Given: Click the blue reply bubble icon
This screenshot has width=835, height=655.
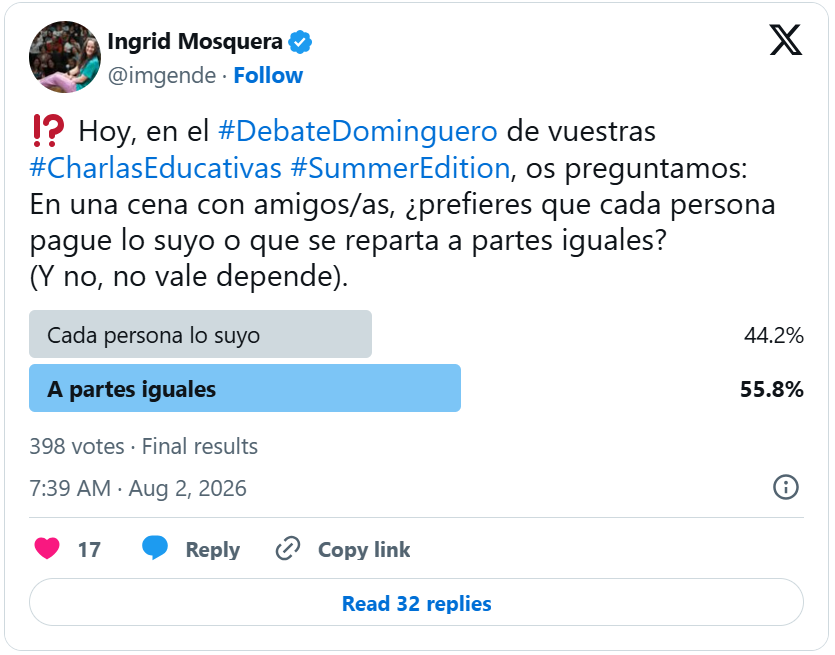Looking at the screenshot, I should pyautogui.click(x=155, y=548).
